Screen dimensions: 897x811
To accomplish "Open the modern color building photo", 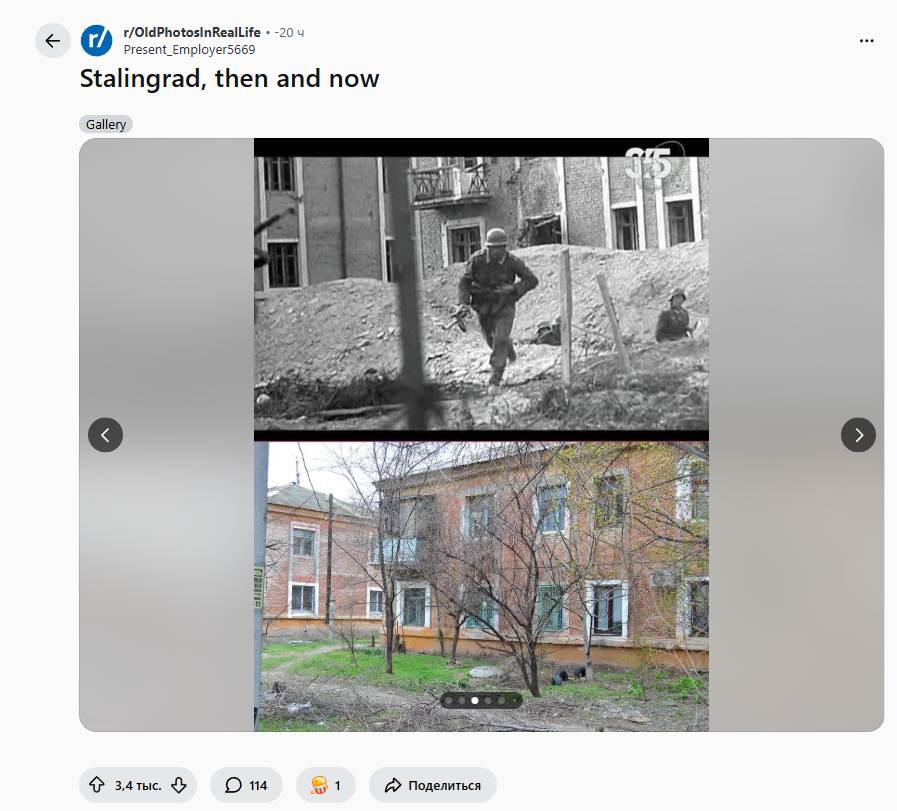I will click(481, 586).
